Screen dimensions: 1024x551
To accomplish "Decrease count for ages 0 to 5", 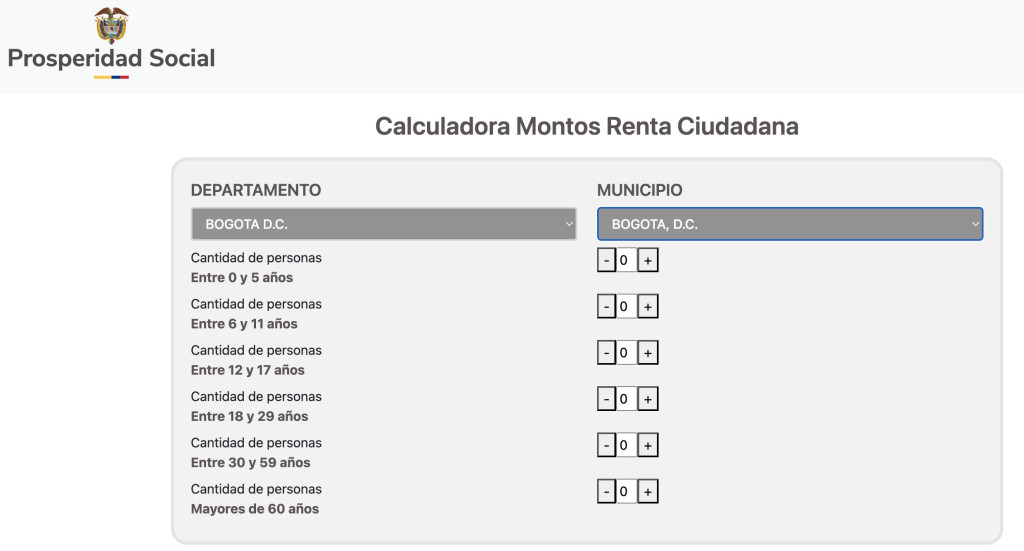I will coord(606,261).
